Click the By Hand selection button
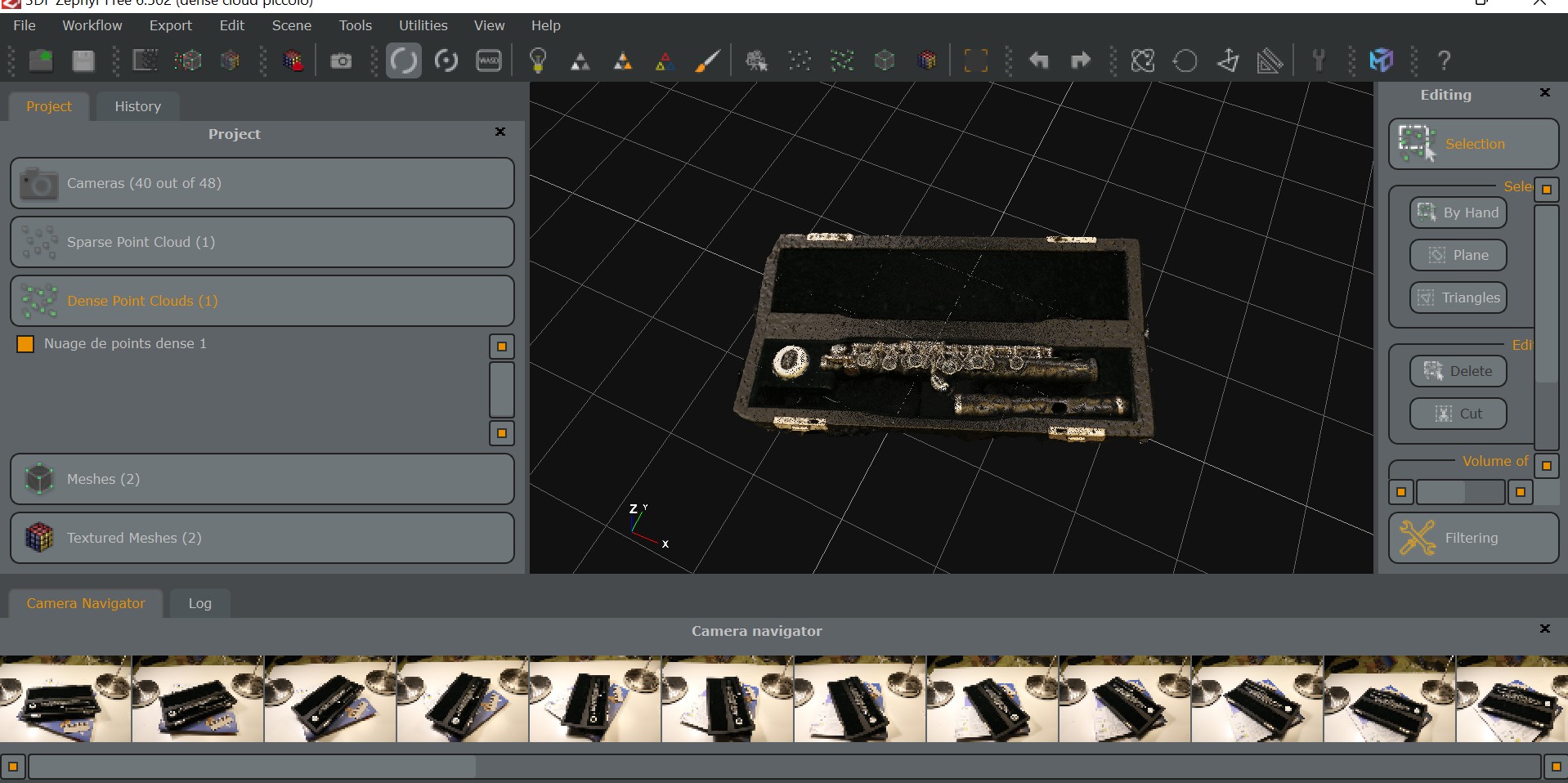 (x=1458, y=213)
